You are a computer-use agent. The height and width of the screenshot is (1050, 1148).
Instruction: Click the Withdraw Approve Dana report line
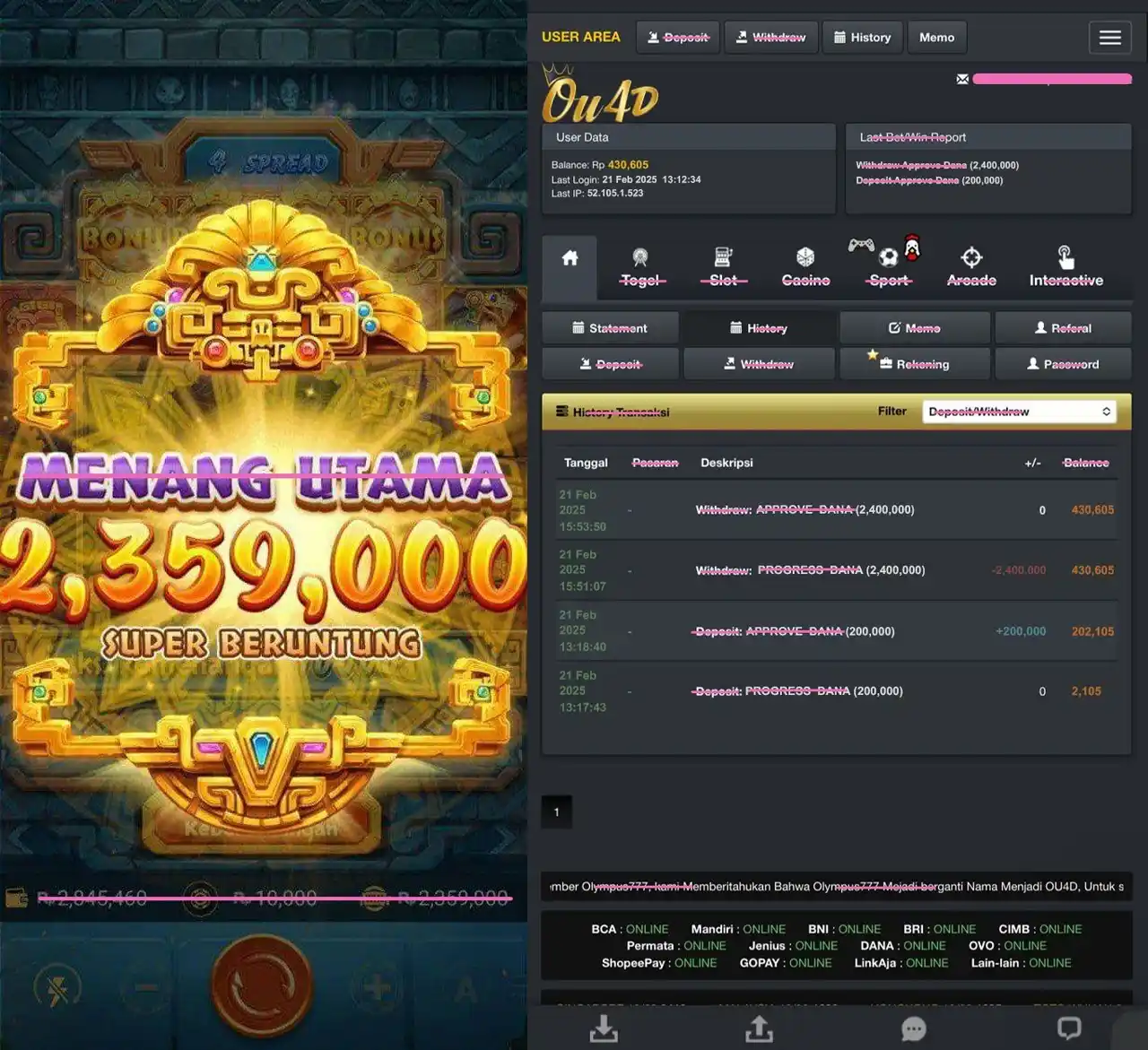coord(937,165)
